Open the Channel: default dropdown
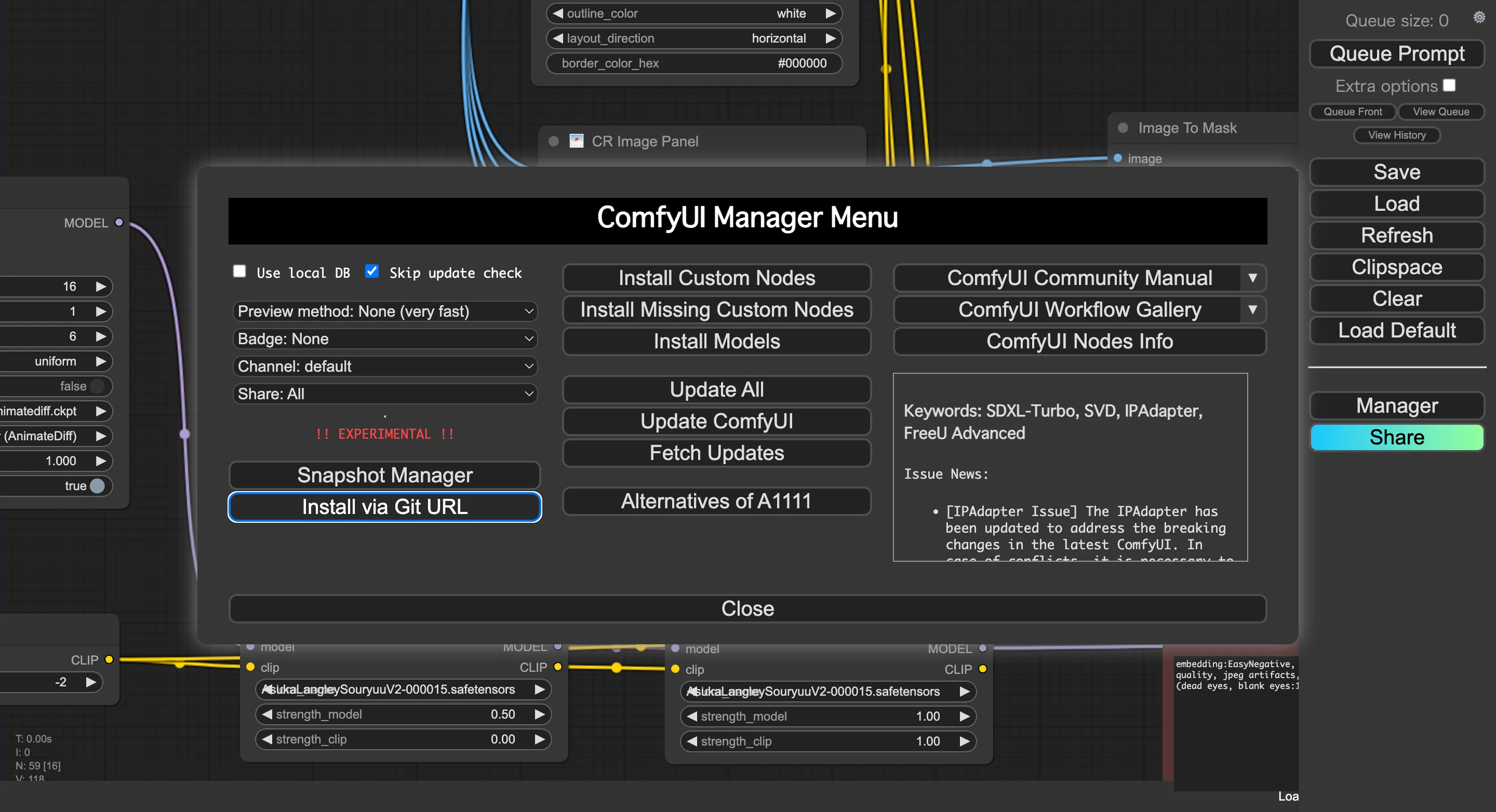The width and height of the screenshot is (1496, 812). 385,366
